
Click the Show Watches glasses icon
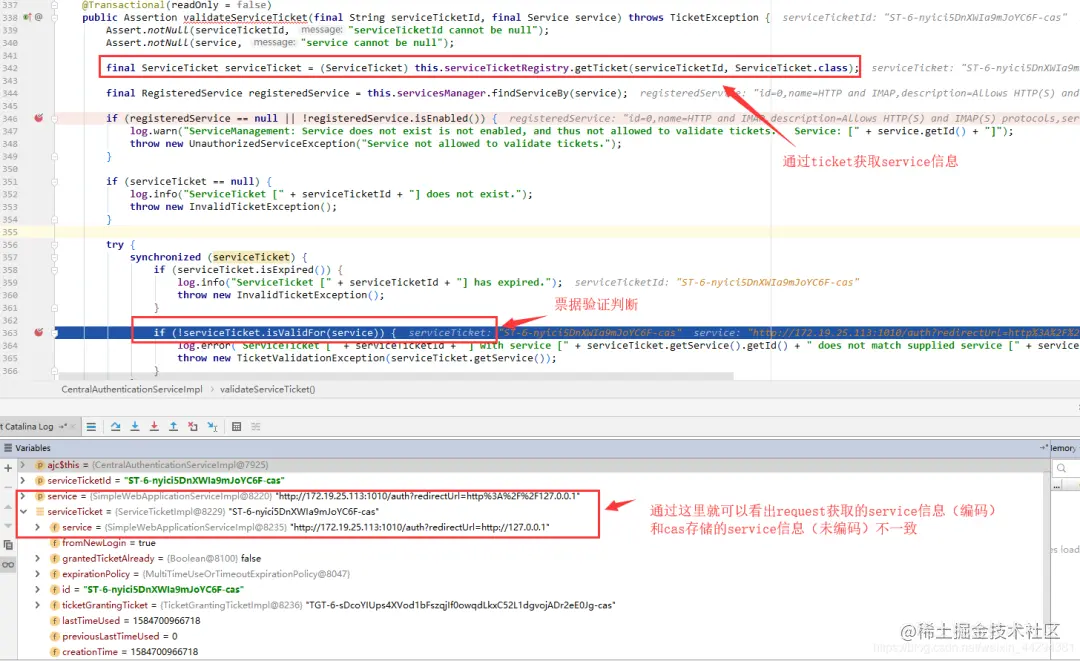coord(8,565)
